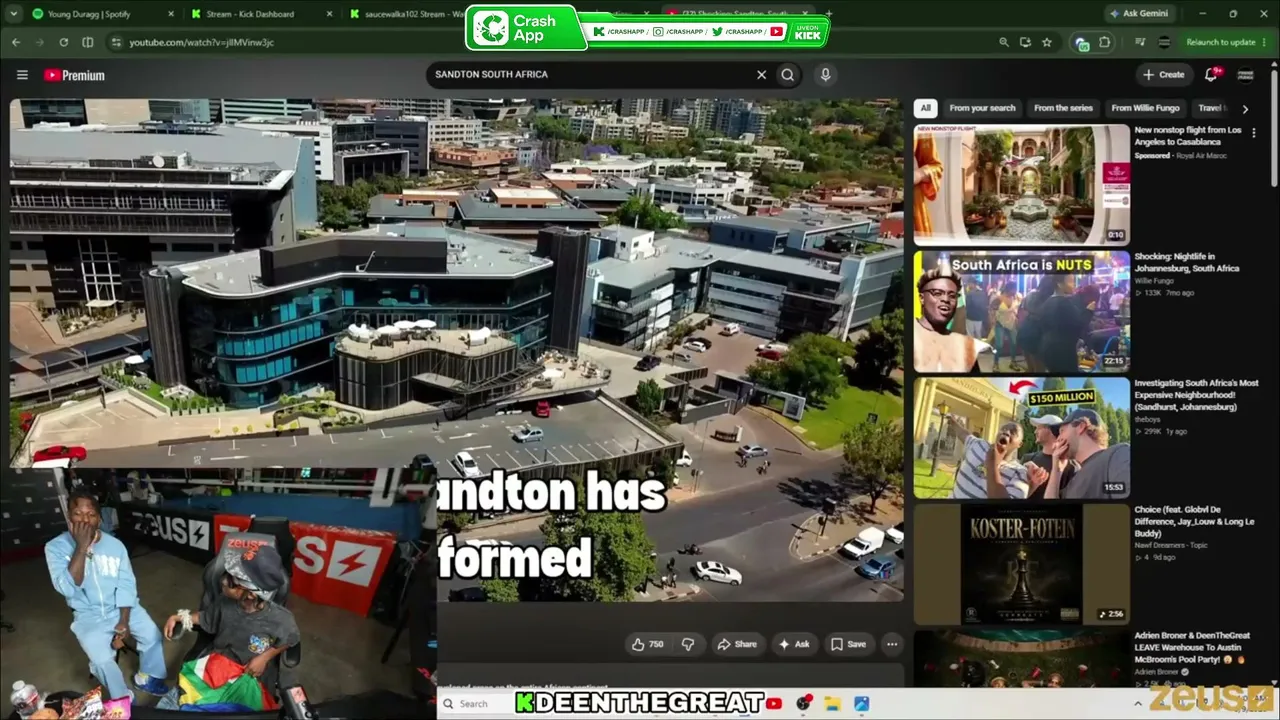The width and height of the screenshot is (1280, 720).
Task: Open the YouTube guide hamburger menu
Action: [22, 75]
